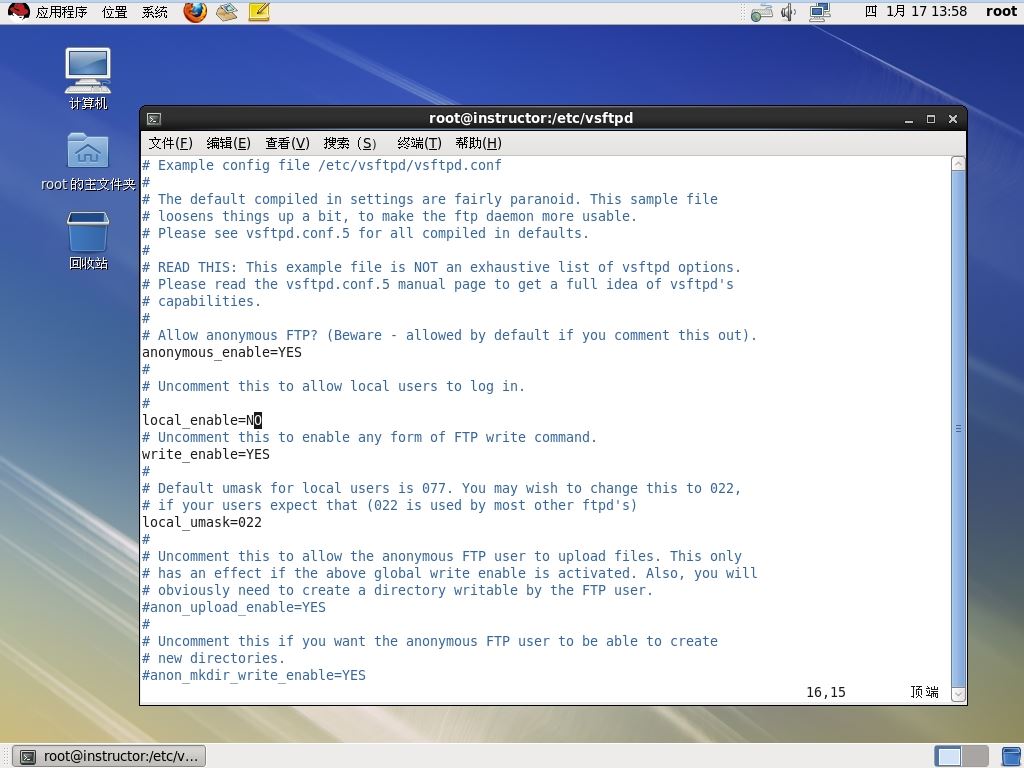Click the '# capabilities.' comment line
This screenshot has height=768, width=1024.
(202, 302)
